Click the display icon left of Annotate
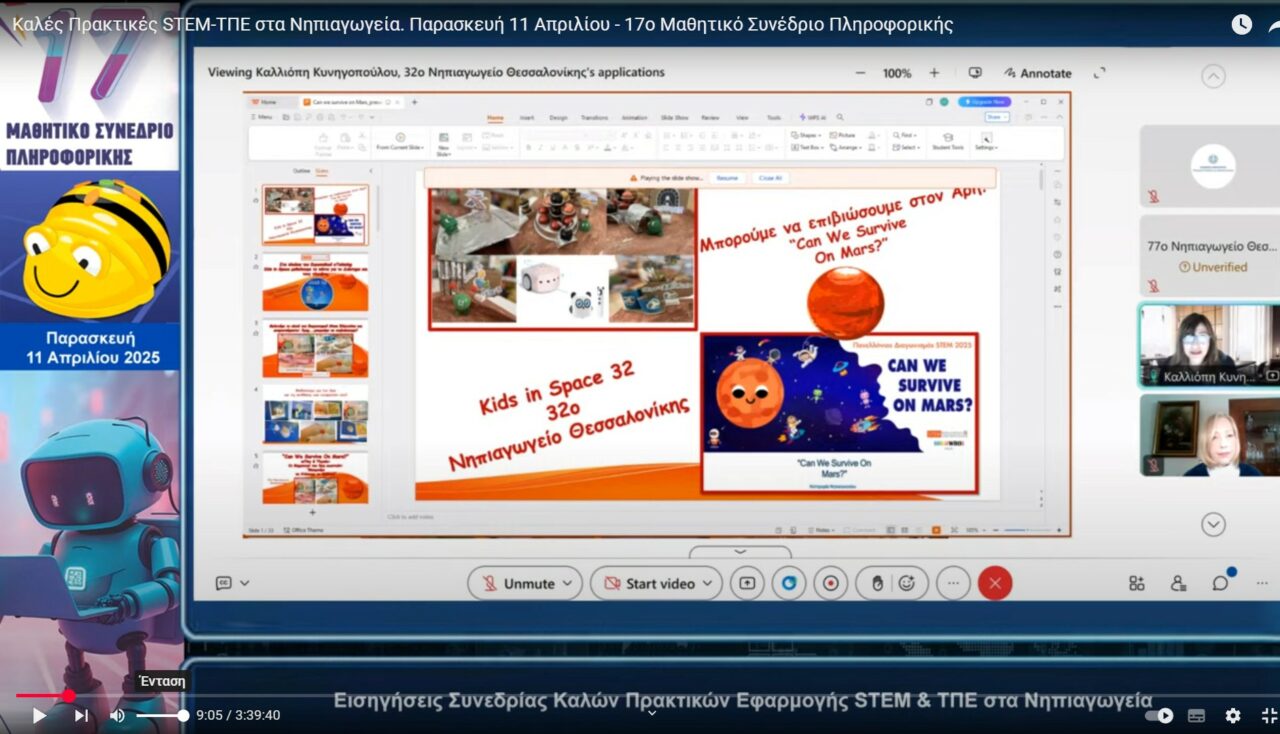The image size is (1280, 734). pyautogui.click(x=975, y=73)
